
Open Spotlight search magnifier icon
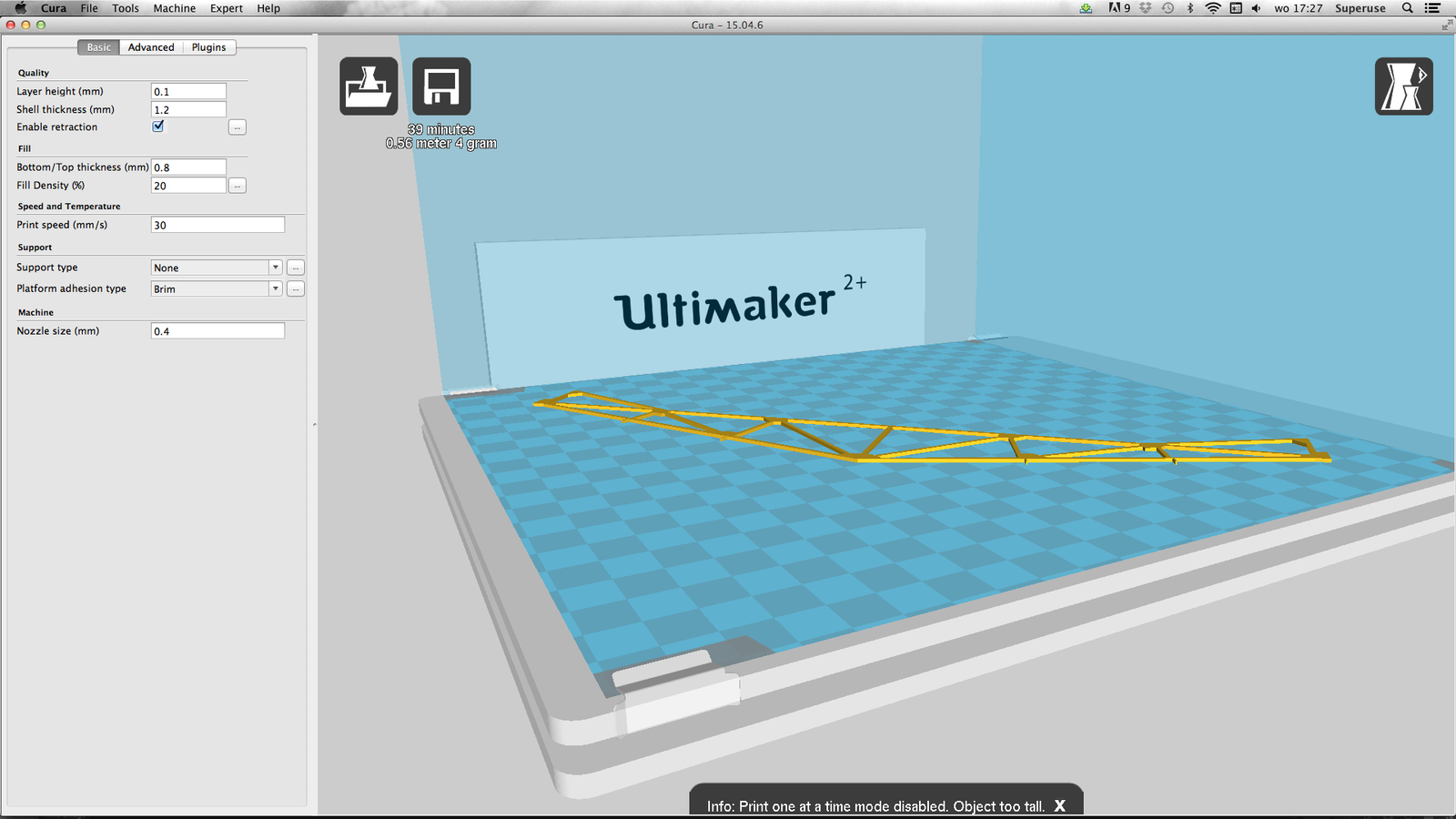coord(1407,8)
